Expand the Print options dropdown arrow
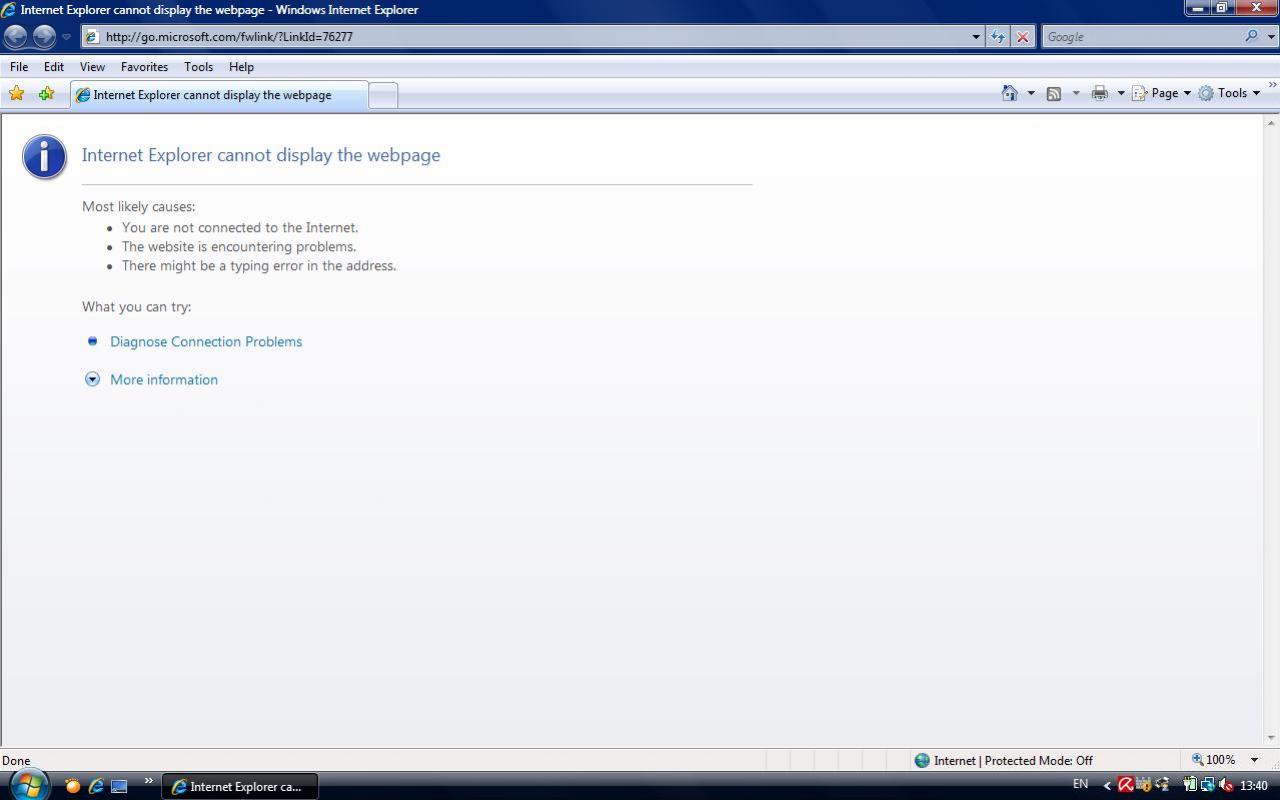The width and height of the screenshot is (1280, 800). pyautogui.click(x=1121, y=93)
